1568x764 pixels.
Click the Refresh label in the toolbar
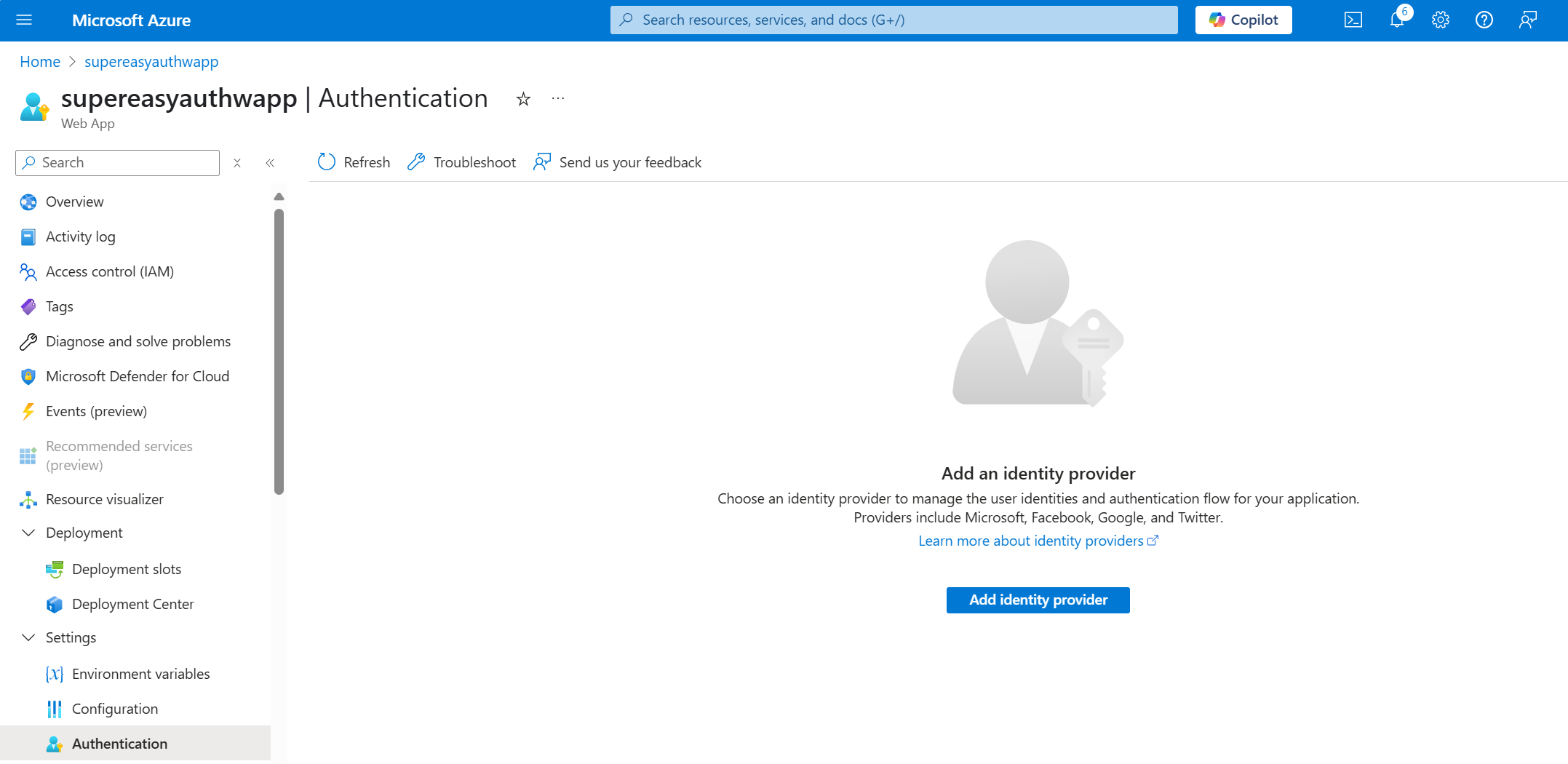367,162
